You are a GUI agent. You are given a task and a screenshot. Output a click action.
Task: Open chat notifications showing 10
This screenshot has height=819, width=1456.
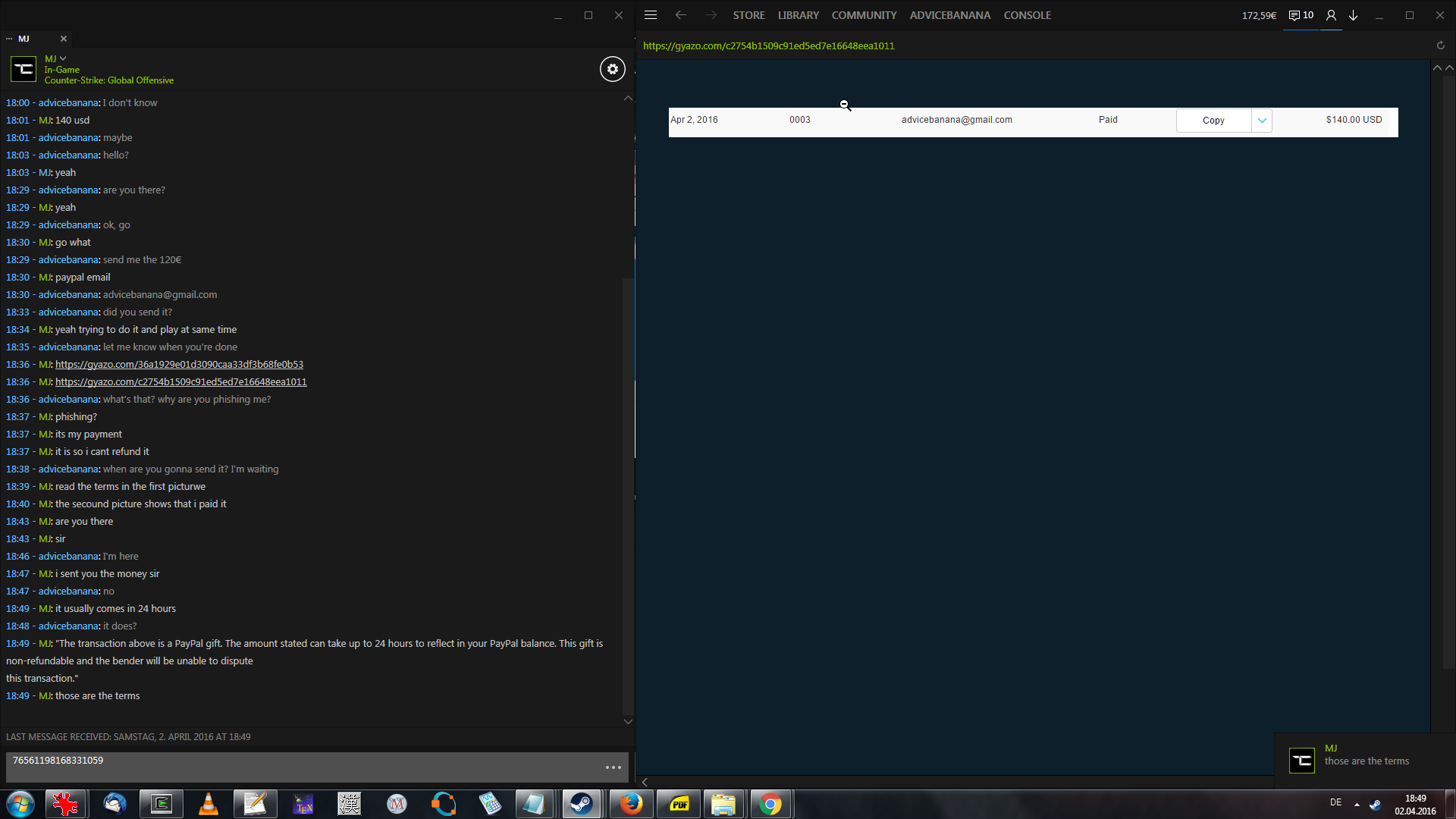[1301, 15]
